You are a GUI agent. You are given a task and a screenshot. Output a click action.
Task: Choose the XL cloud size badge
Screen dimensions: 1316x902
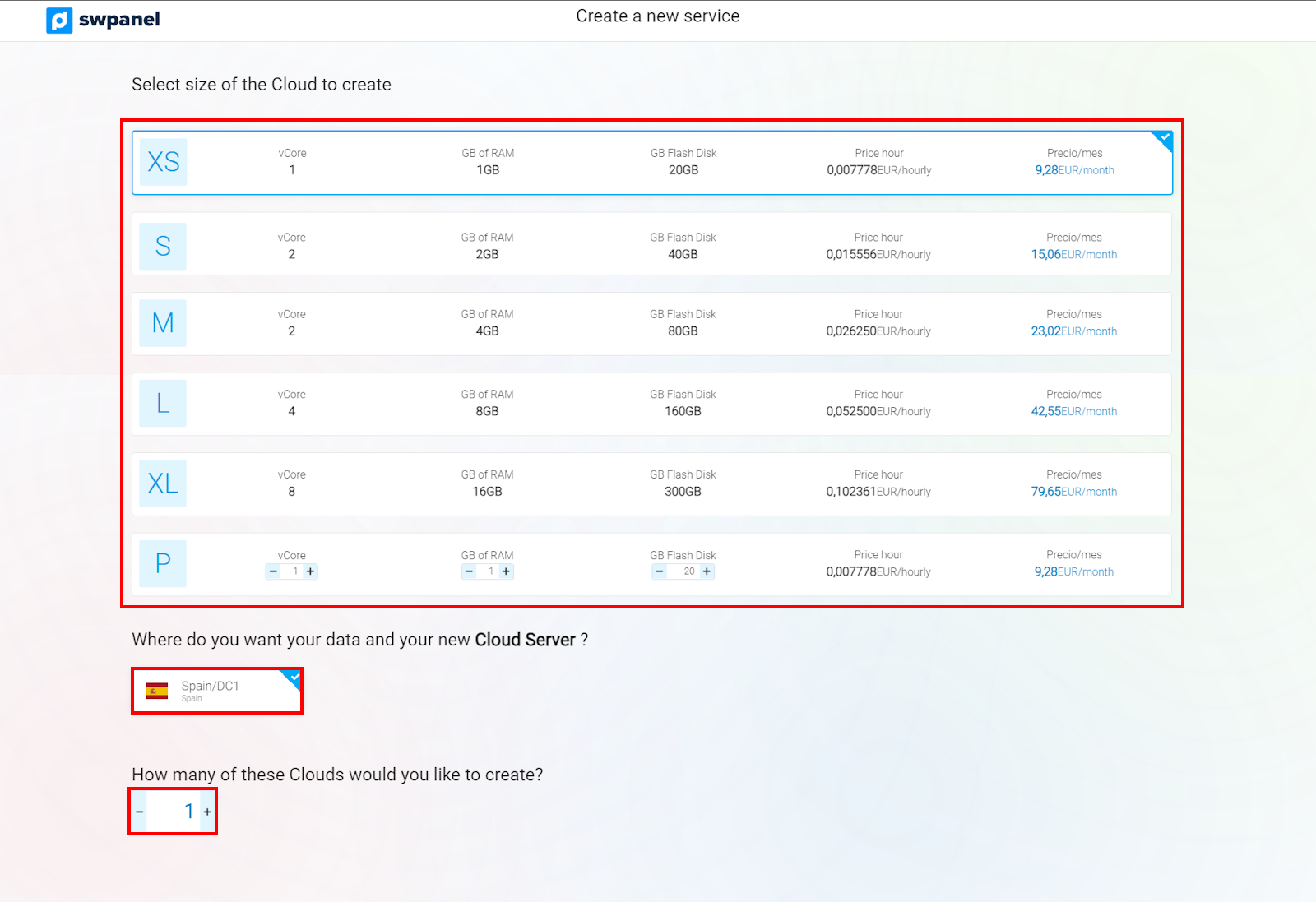pos(163,483)
